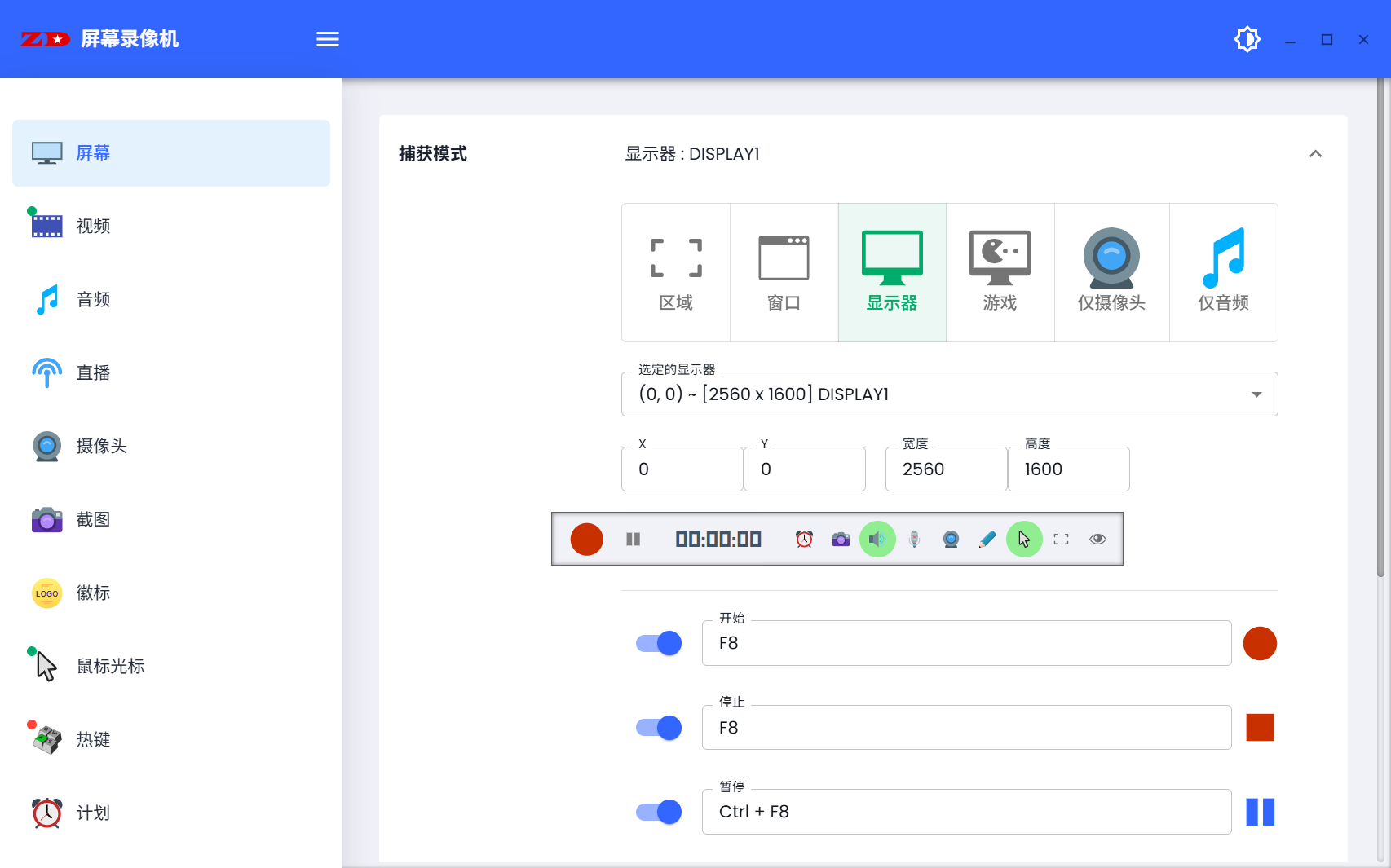Image resolution: width=1391 pixels, height=868 pixels.
Task: Open the 截图 panel in sidebar
Action: (x=94, y=519)
